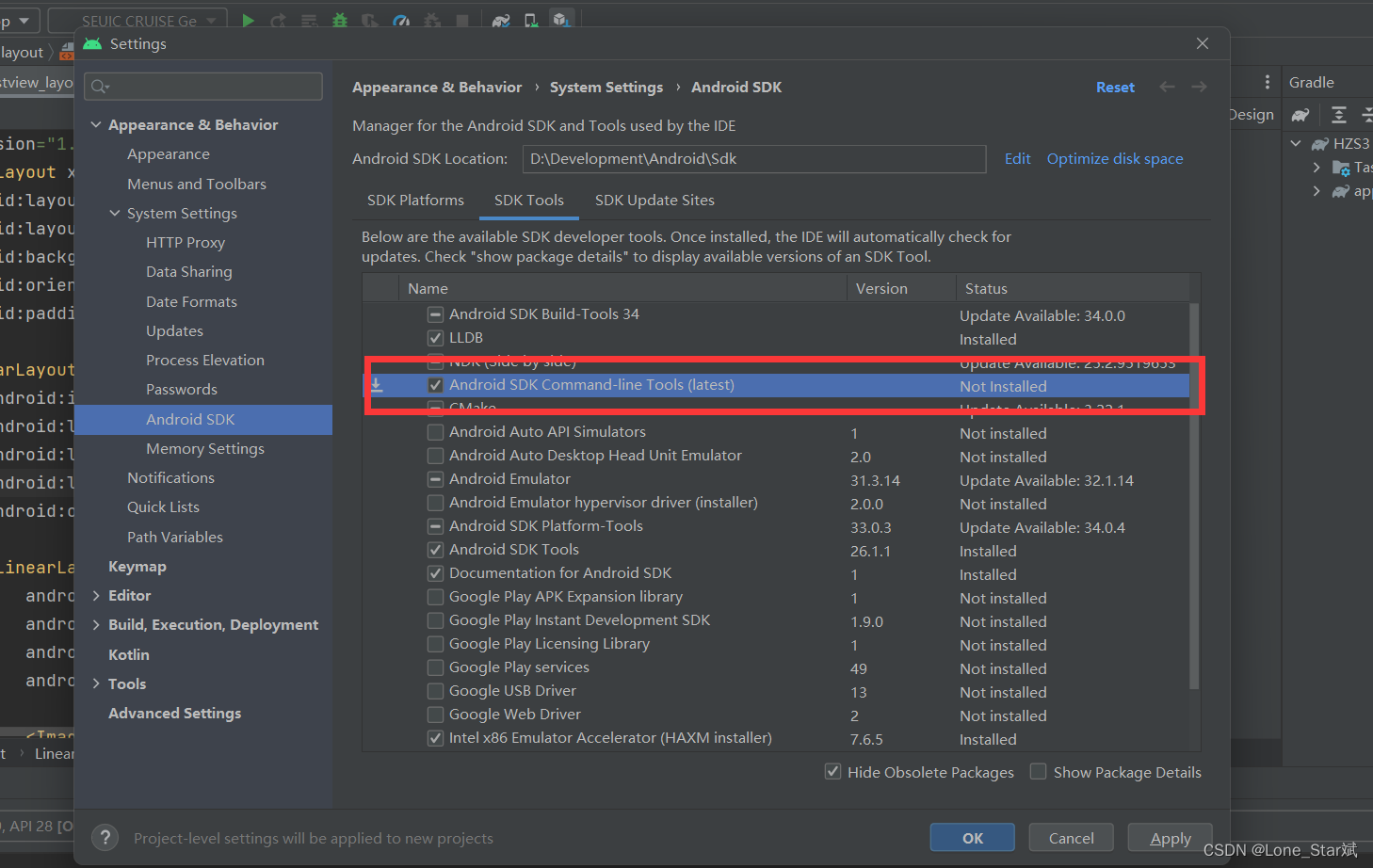Collapse the Appearance & Behavior settings section
This screenshot has height=868, width=1373.
[96, 124]
